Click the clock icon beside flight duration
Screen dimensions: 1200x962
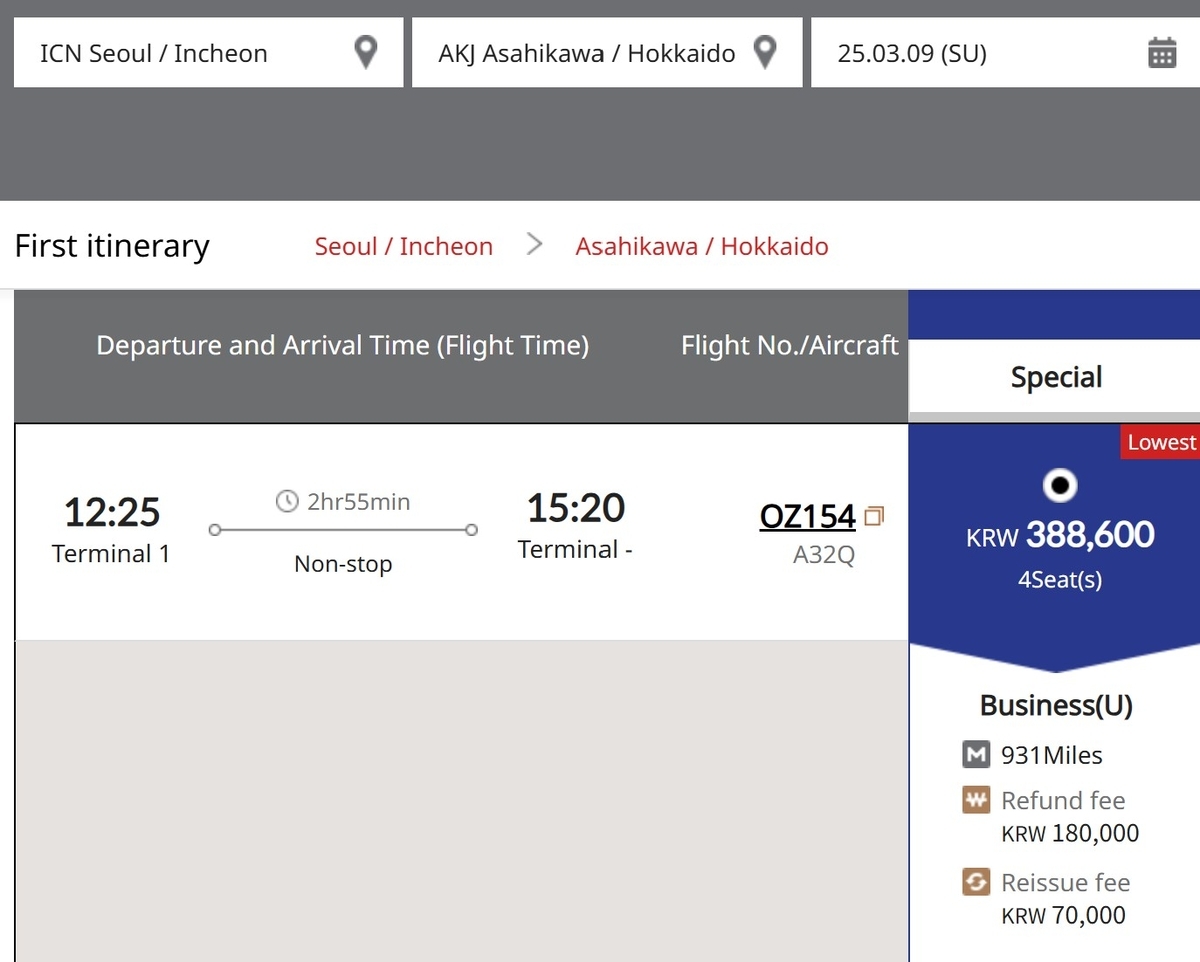click(x=287, y=501)
